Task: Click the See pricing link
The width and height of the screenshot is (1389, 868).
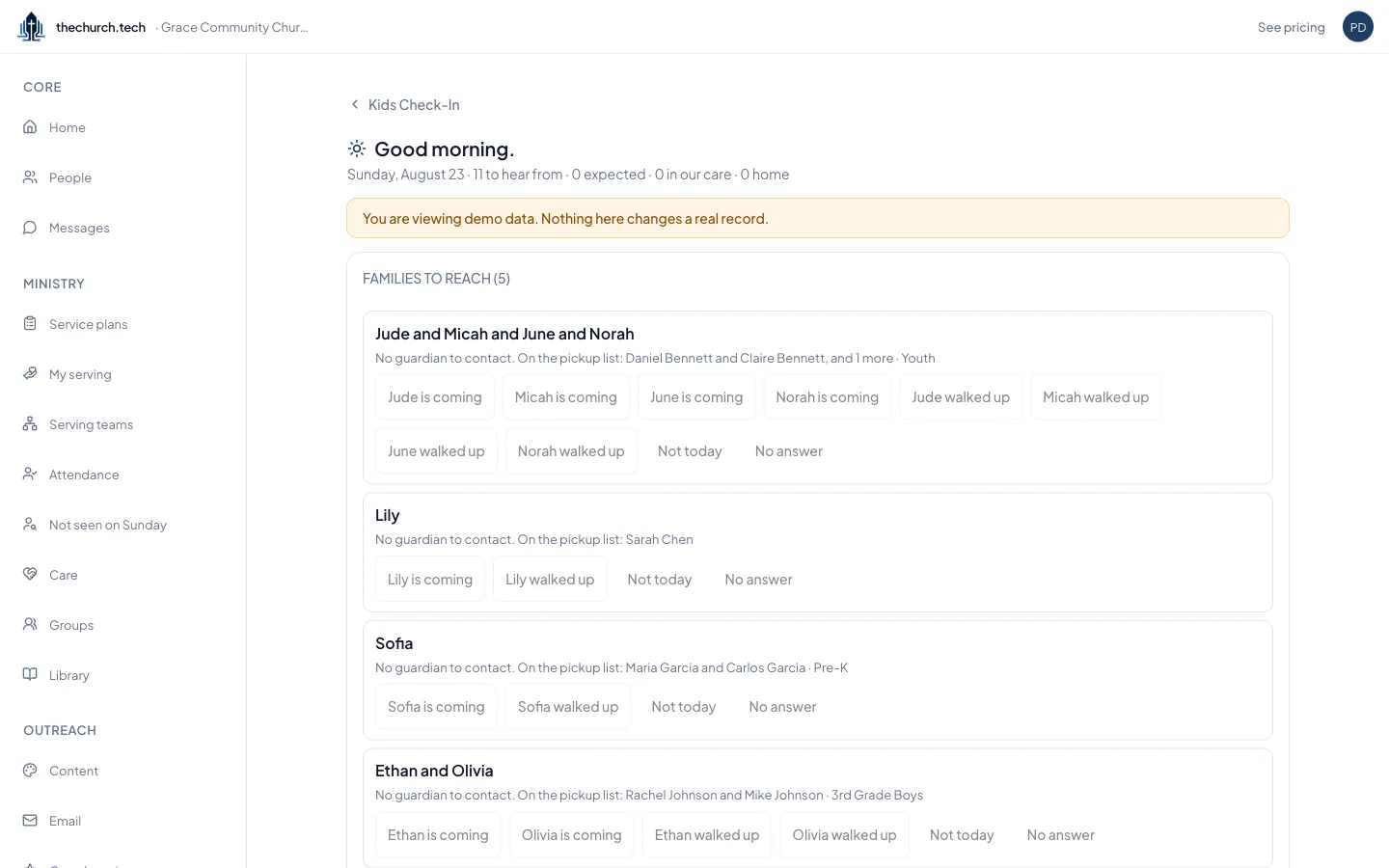Action: click(1291, 27)
